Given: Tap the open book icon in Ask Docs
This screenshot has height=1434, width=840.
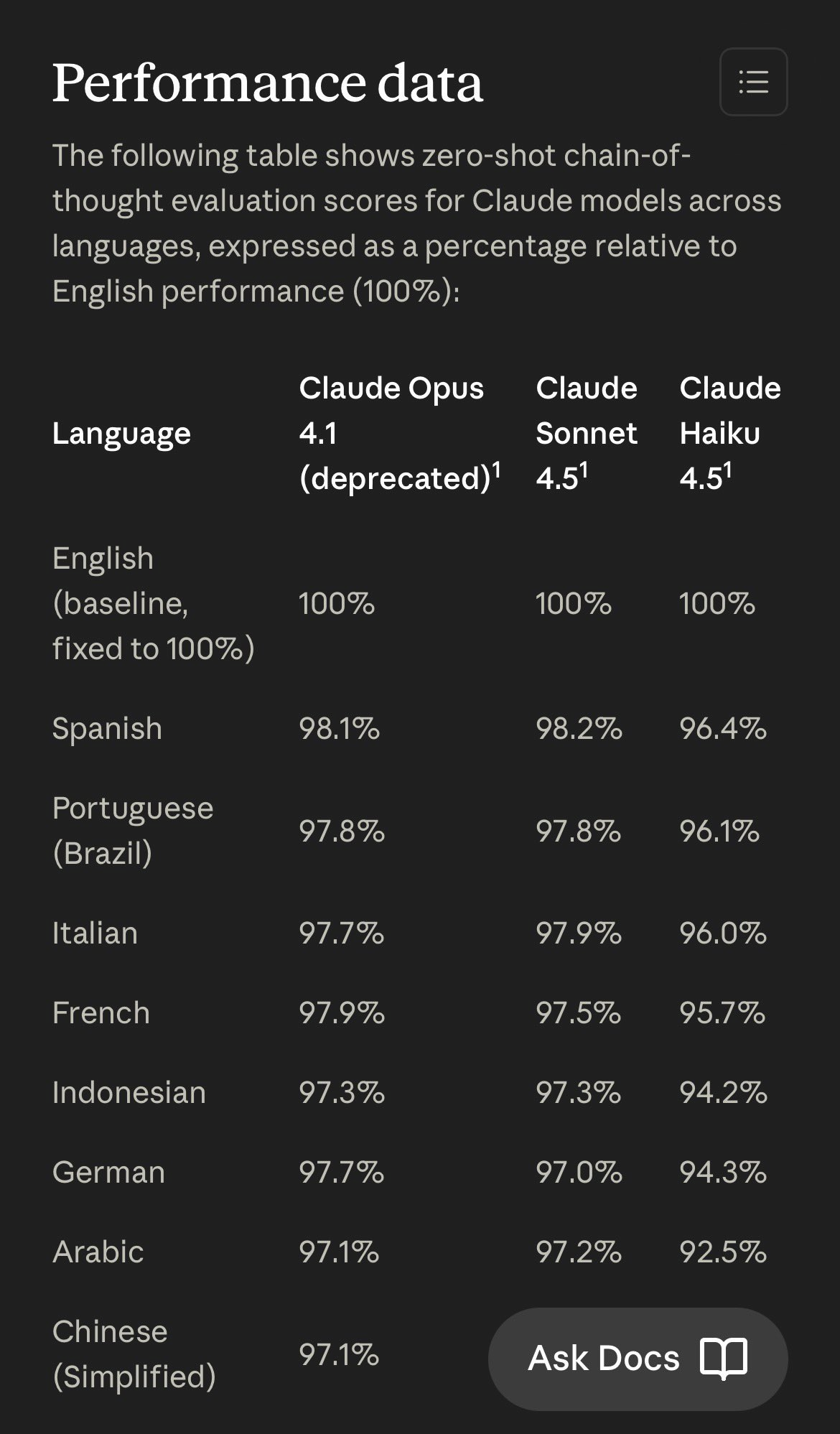Looking at the screenshot, I should pos(724,1359).
